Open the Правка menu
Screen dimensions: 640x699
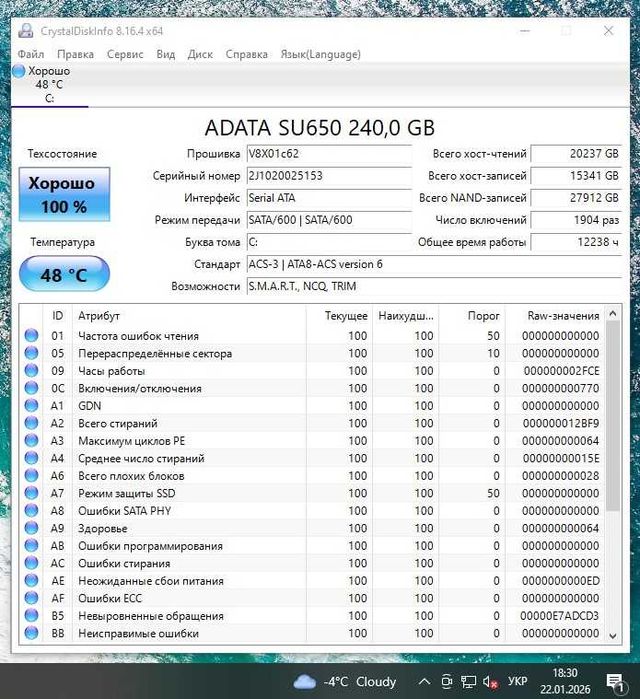[75, 54]
